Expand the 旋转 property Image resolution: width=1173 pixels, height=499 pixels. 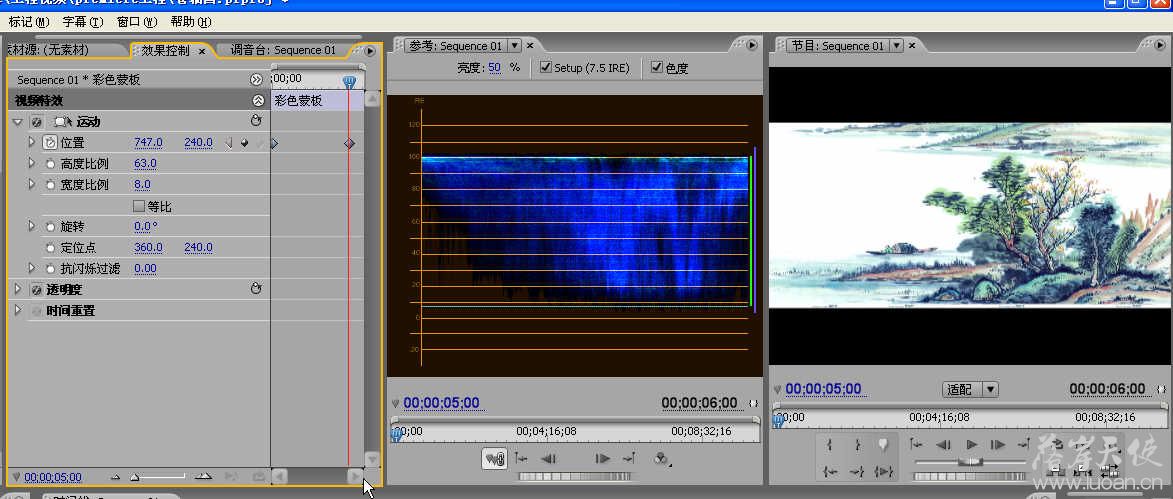31,225
